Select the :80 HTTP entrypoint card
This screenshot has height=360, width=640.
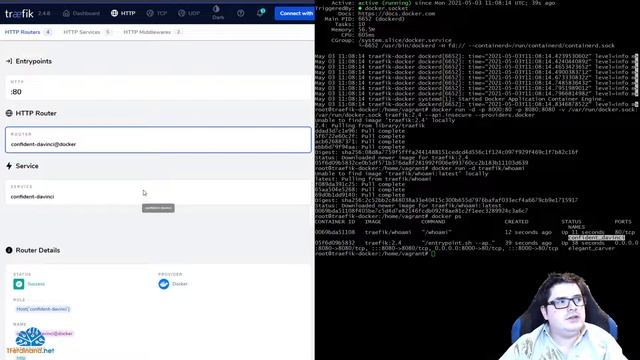[x=158, y=88]
